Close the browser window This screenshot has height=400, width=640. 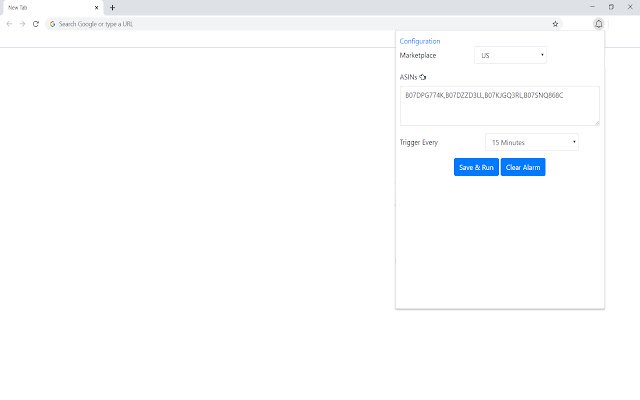pyautogui.click(x=630, y=7)
